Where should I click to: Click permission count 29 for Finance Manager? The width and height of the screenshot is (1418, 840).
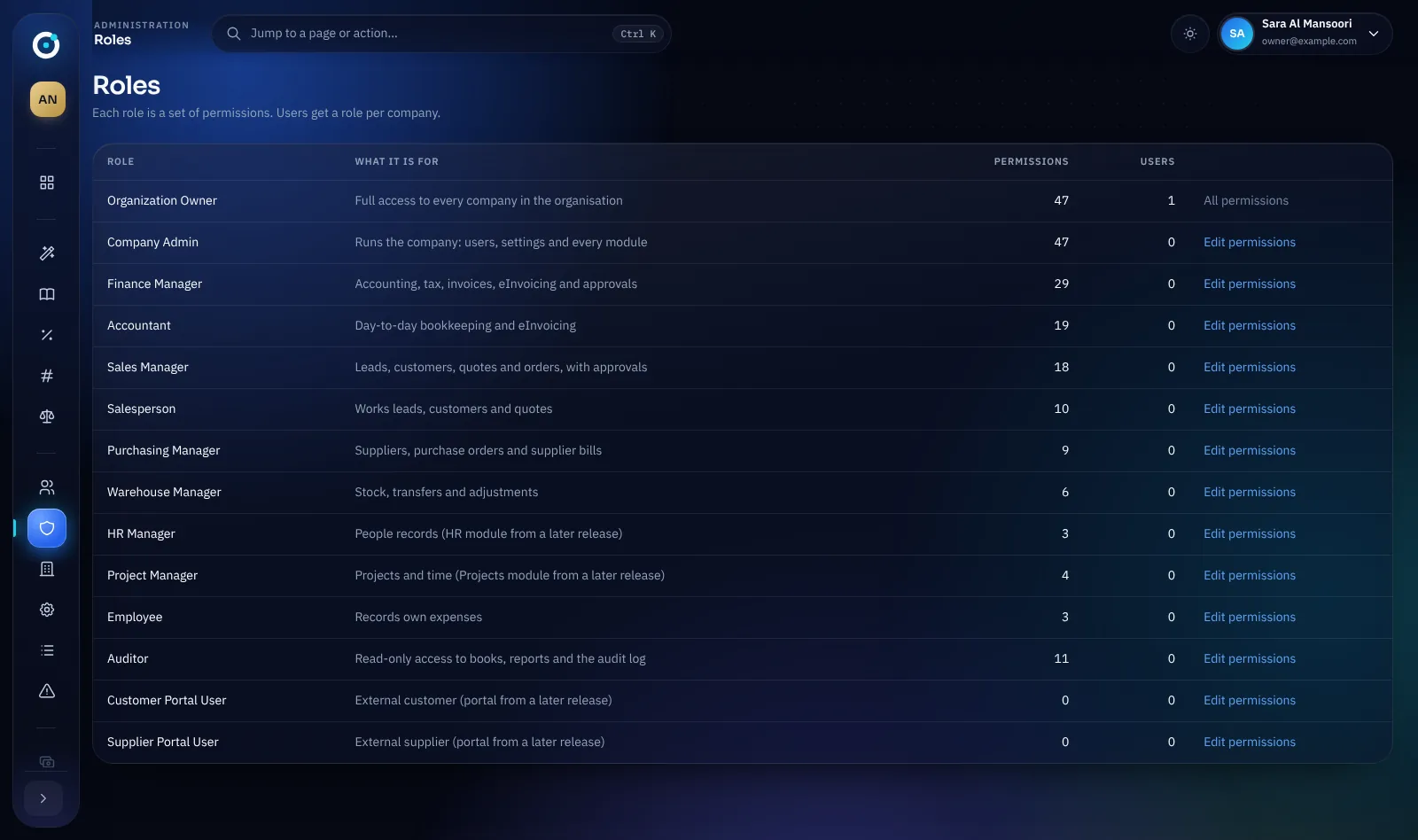tap(1062, 284)
